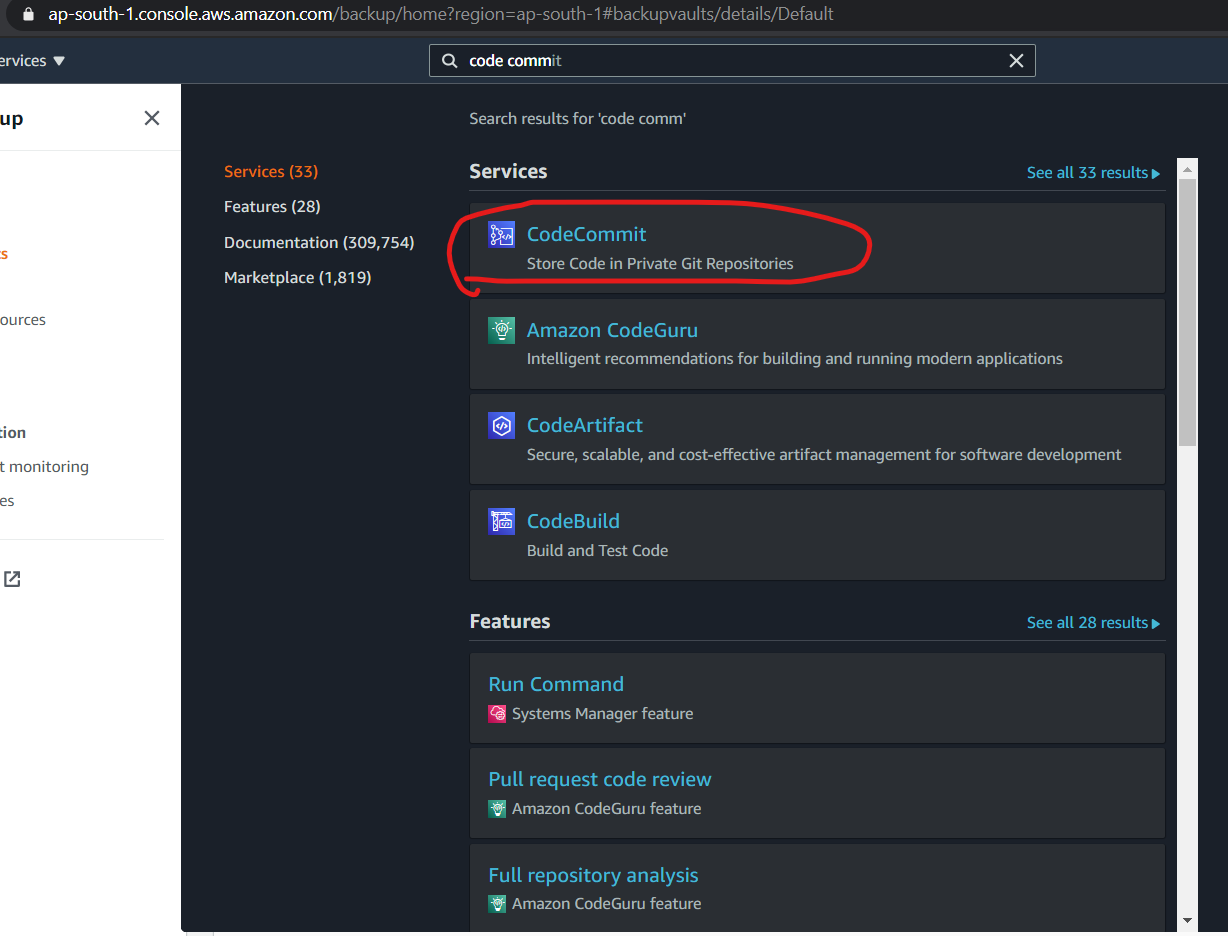This screenshot has width=1228, height=936.
Task: Click the external link icon in sidebar
Action: coord(12,579)
